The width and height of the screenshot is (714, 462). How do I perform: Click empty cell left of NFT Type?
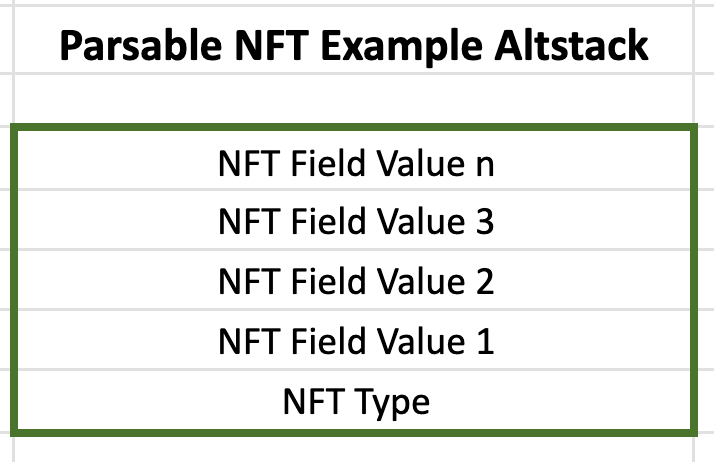(x=7, y=402)
